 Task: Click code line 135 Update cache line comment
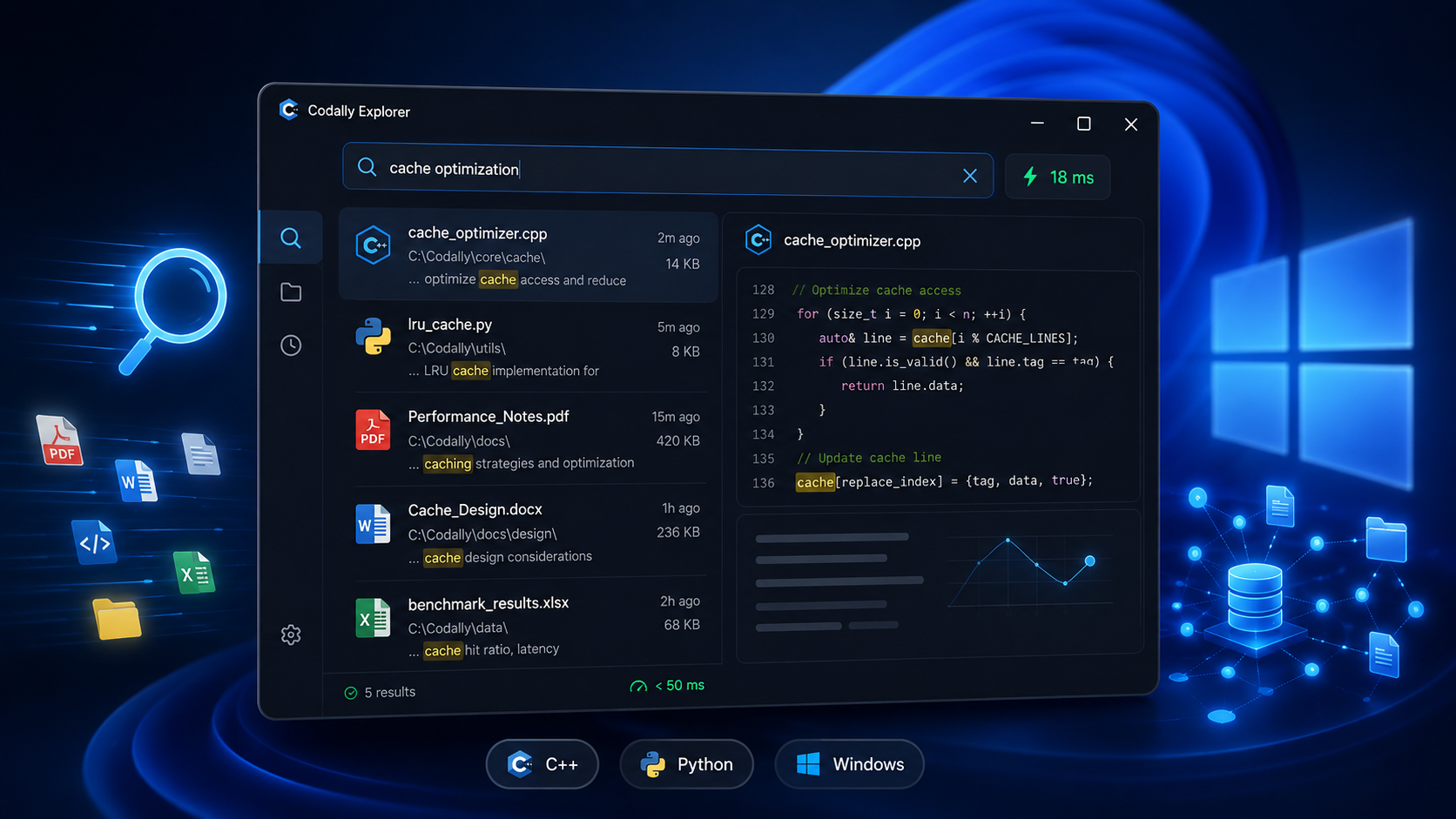[x=868, y=458]
